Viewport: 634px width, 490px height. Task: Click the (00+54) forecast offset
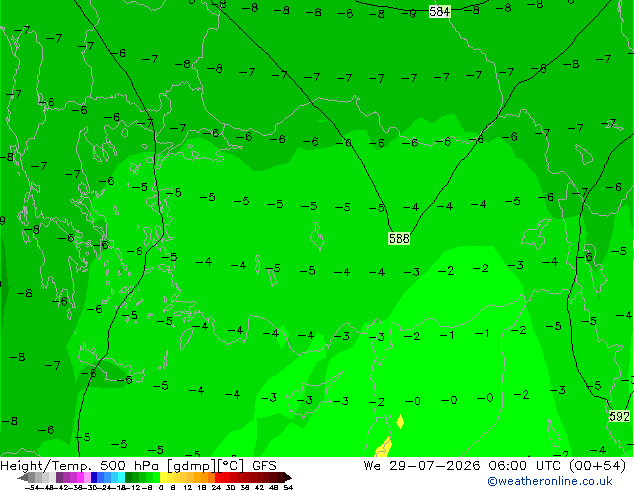[598, 466]
